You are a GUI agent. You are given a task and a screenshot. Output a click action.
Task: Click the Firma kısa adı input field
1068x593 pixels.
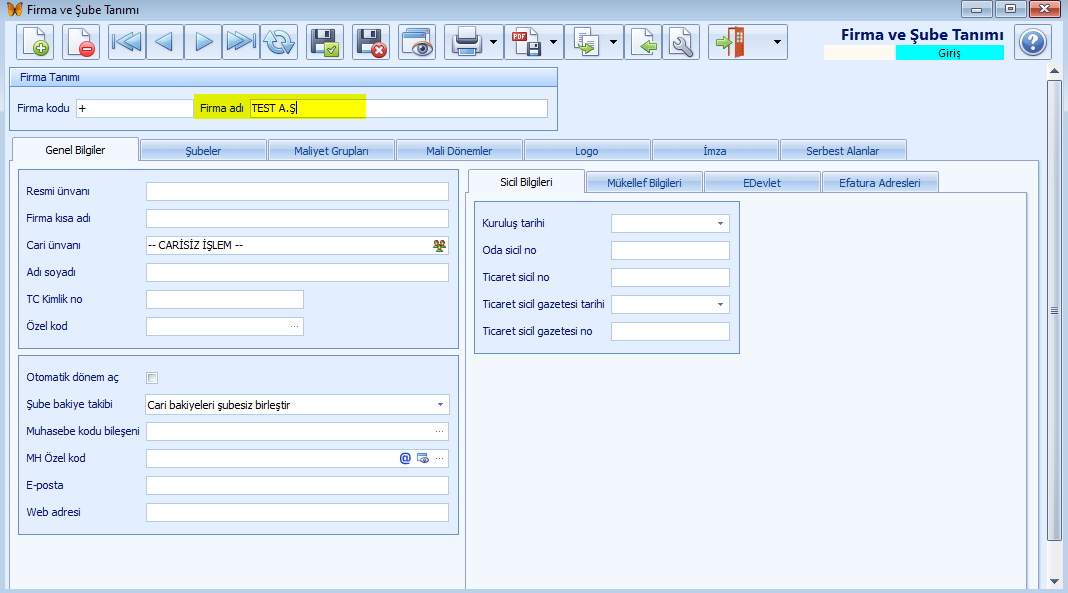click(x=297, y=219)
